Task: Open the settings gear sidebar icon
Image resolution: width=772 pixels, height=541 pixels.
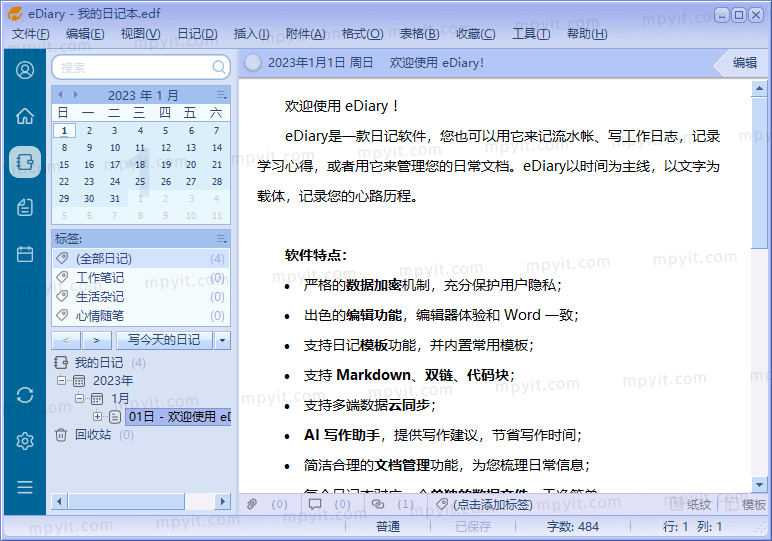Action: pyautogui.click(x=25, y=441)
